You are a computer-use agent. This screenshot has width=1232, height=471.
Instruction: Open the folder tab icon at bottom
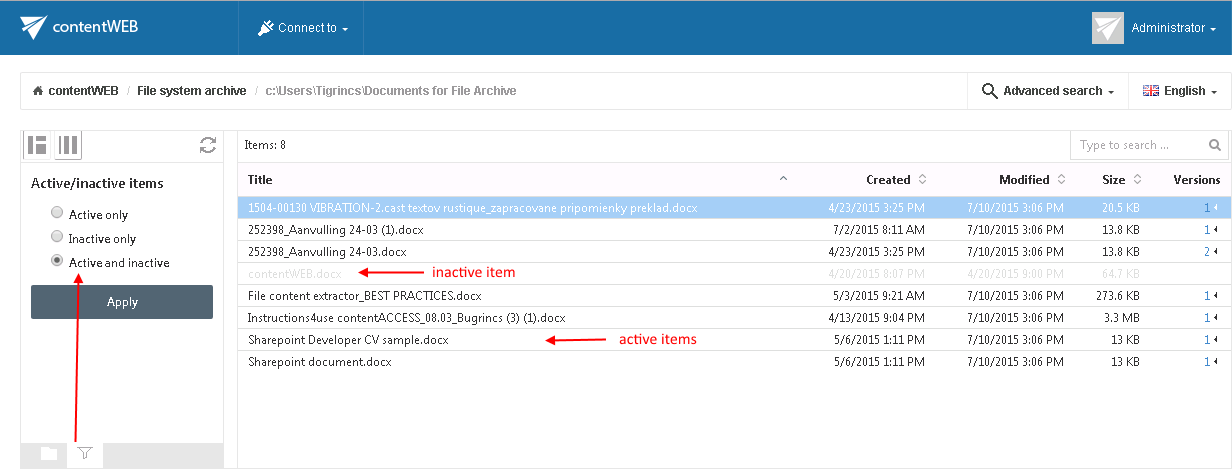[49, 454]
